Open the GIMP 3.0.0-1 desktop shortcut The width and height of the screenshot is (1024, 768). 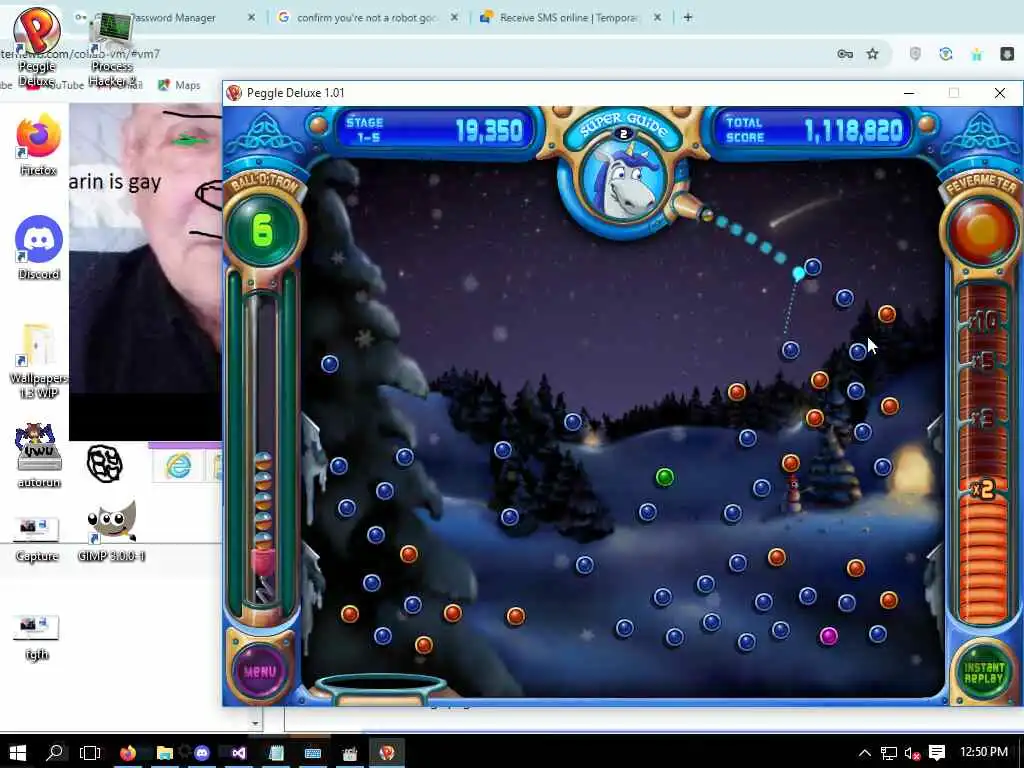[x=111, y=531]
